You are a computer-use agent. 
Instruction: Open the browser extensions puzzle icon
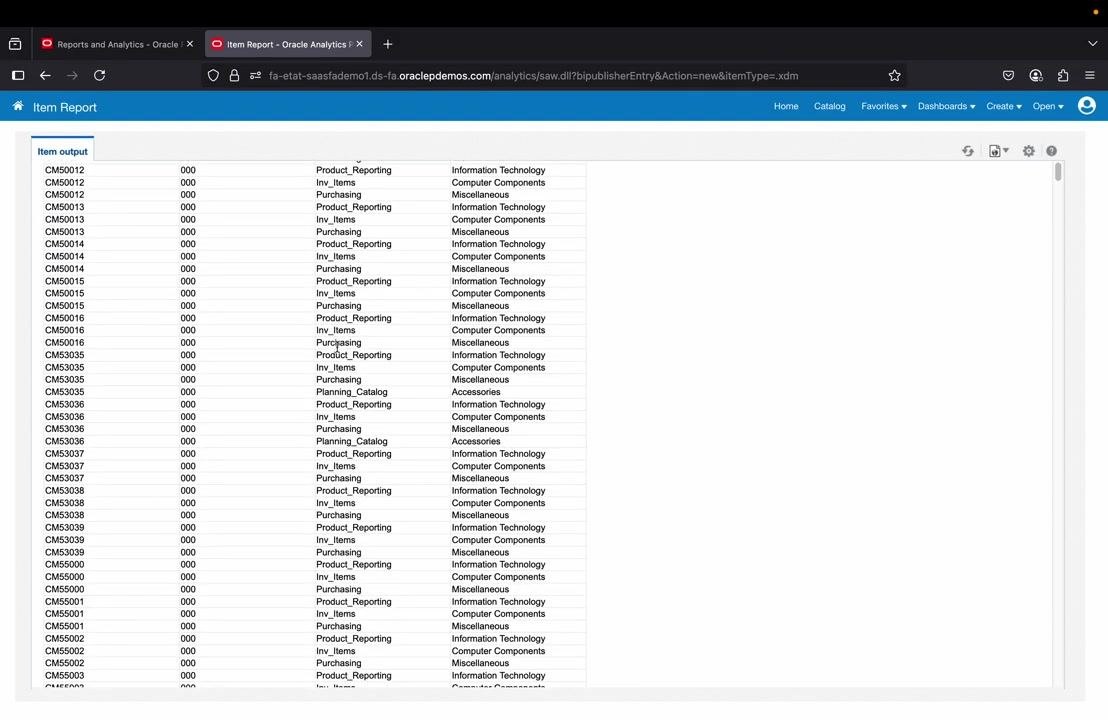[1063, 76]
